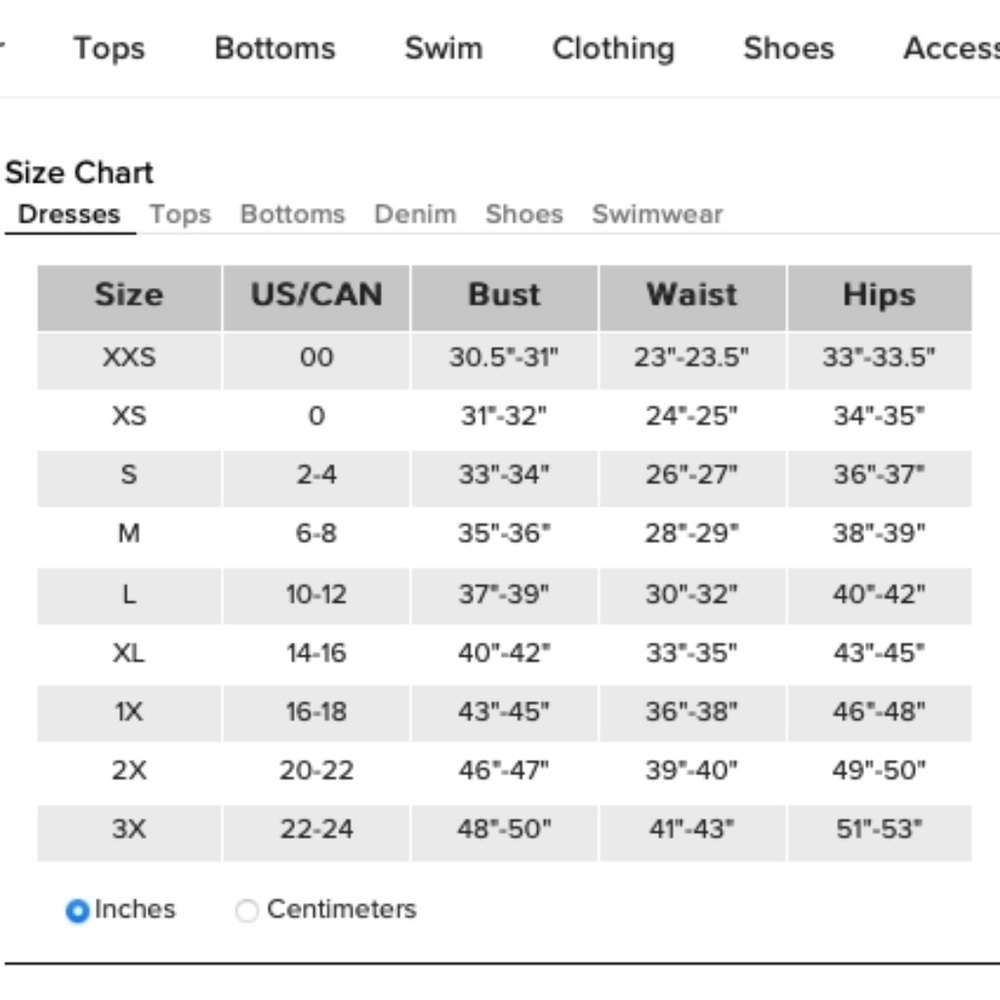Click the Size column header

point(129,298)
